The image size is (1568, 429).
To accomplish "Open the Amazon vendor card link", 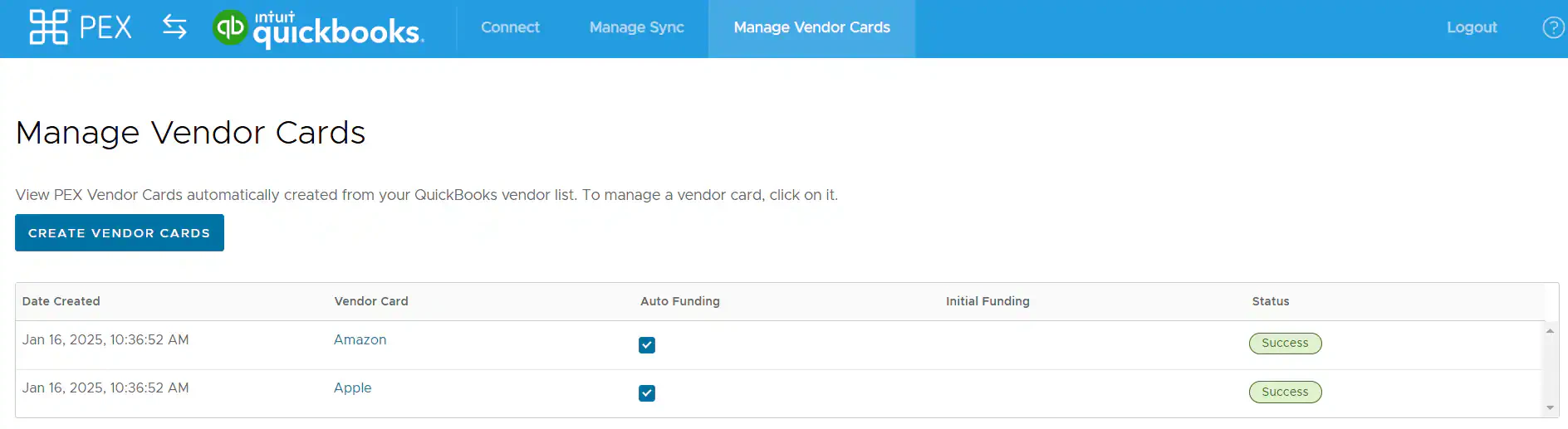I will [360, 339].
